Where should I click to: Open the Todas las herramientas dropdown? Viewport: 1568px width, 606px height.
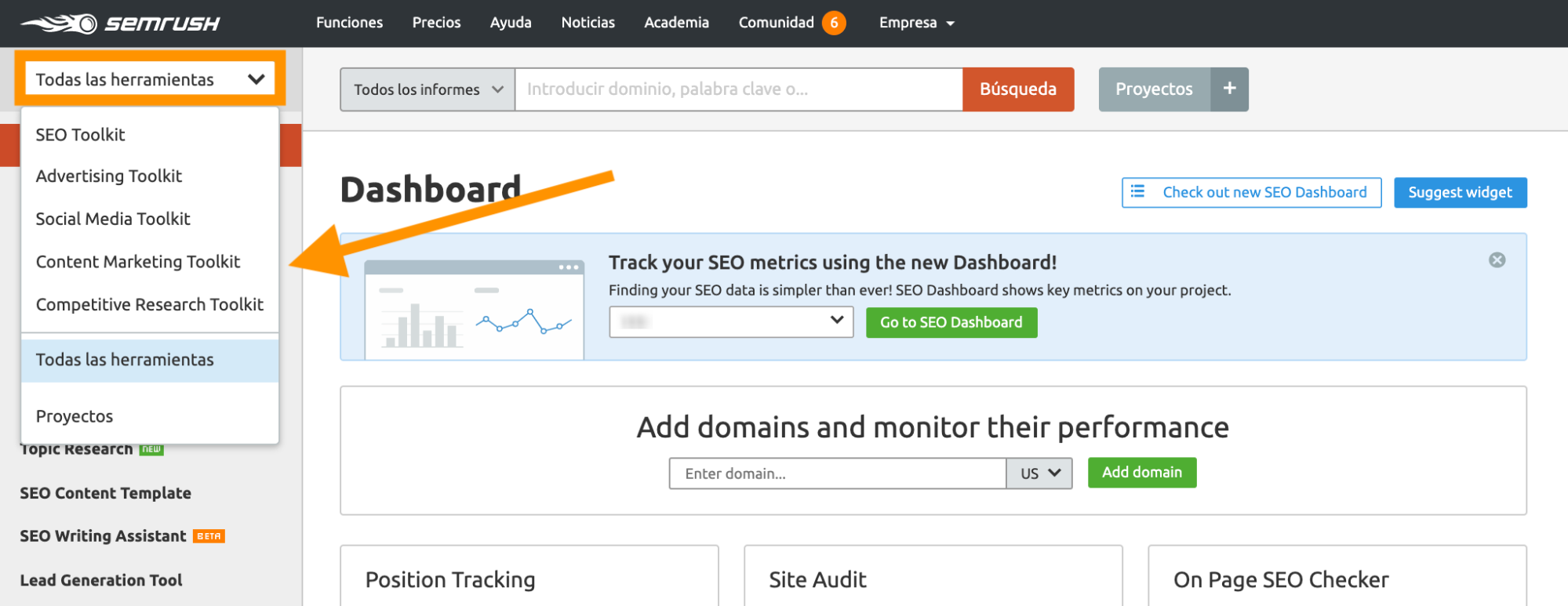point(150,79)
